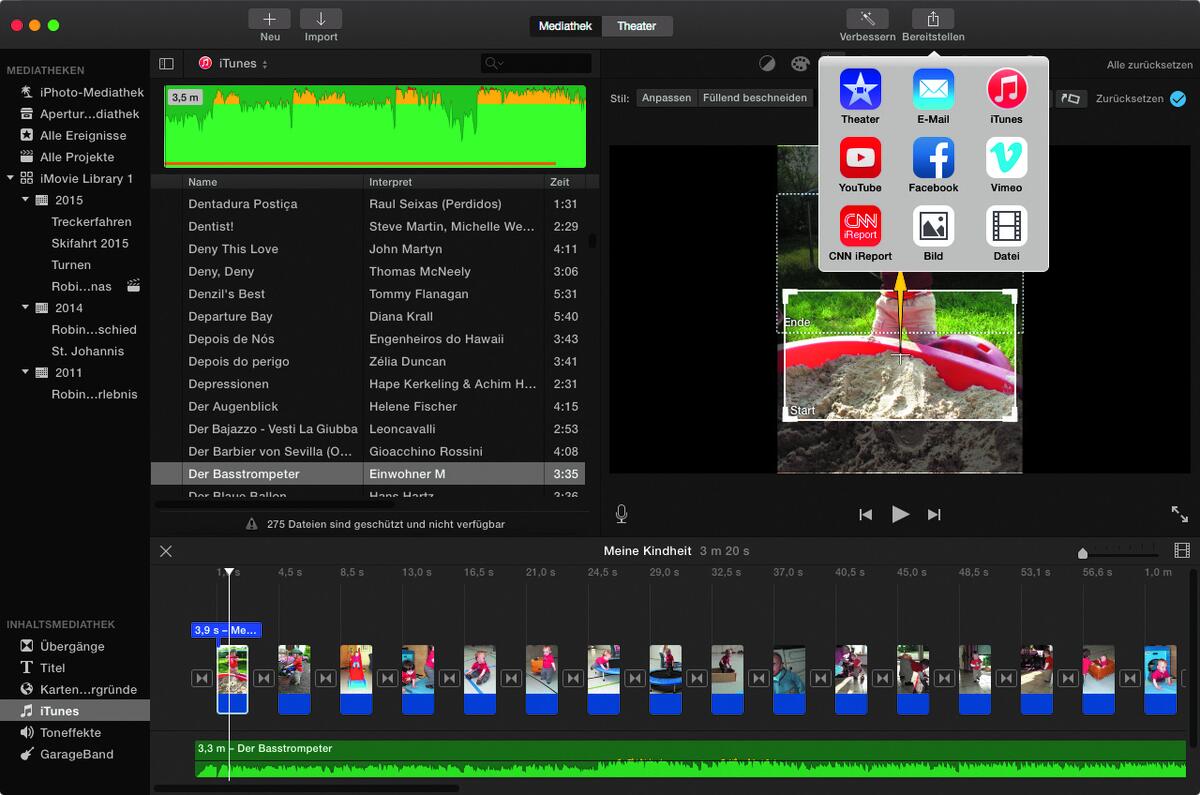Switch to Theater tab
1200x795 pixels.
[637, 26]
